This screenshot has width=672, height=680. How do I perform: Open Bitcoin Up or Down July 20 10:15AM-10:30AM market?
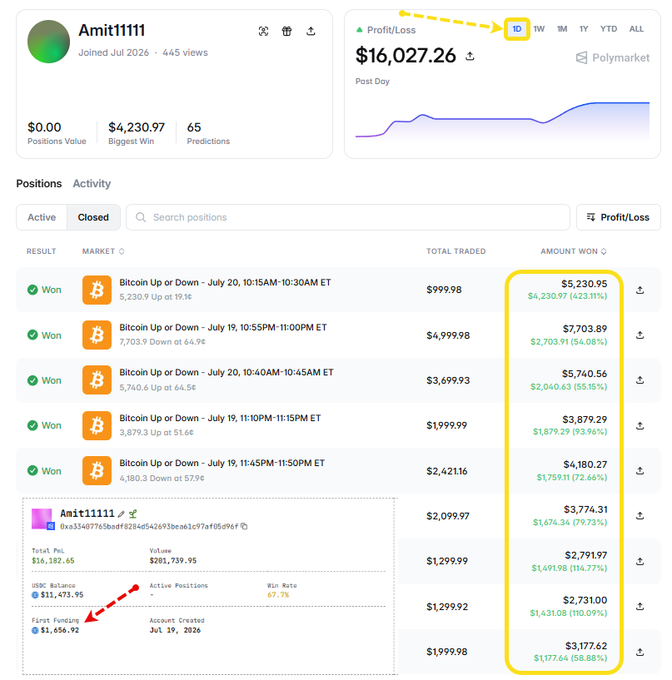coord(225,283)
